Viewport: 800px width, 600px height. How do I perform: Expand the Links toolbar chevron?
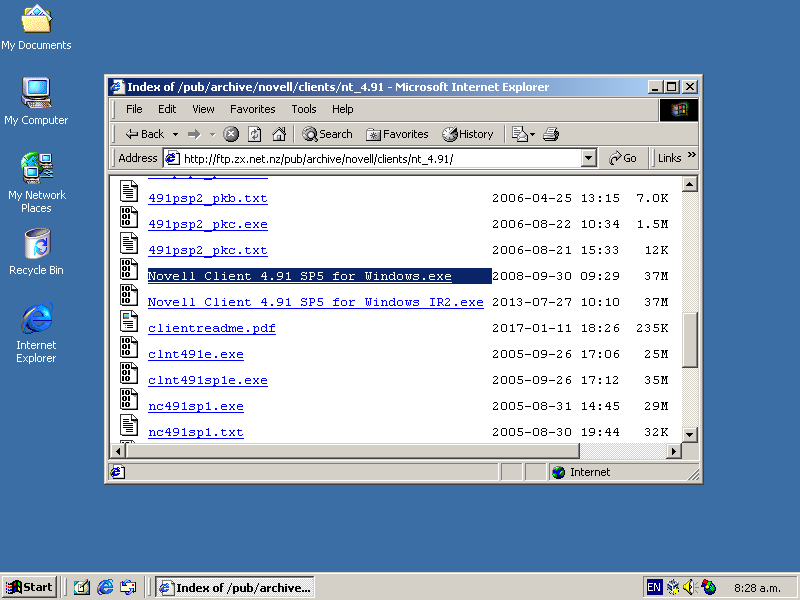click(x=692, y=157)
